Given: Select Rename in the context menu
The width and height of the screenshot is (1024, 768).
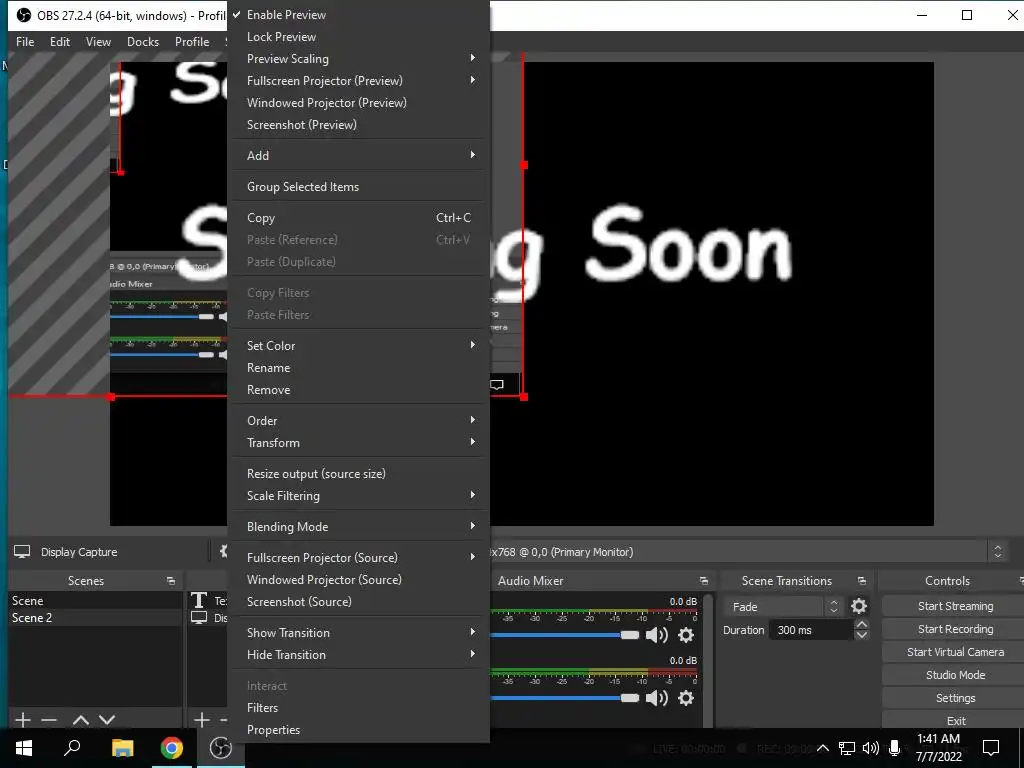Looking at the screenshot, I should (359, 368).
